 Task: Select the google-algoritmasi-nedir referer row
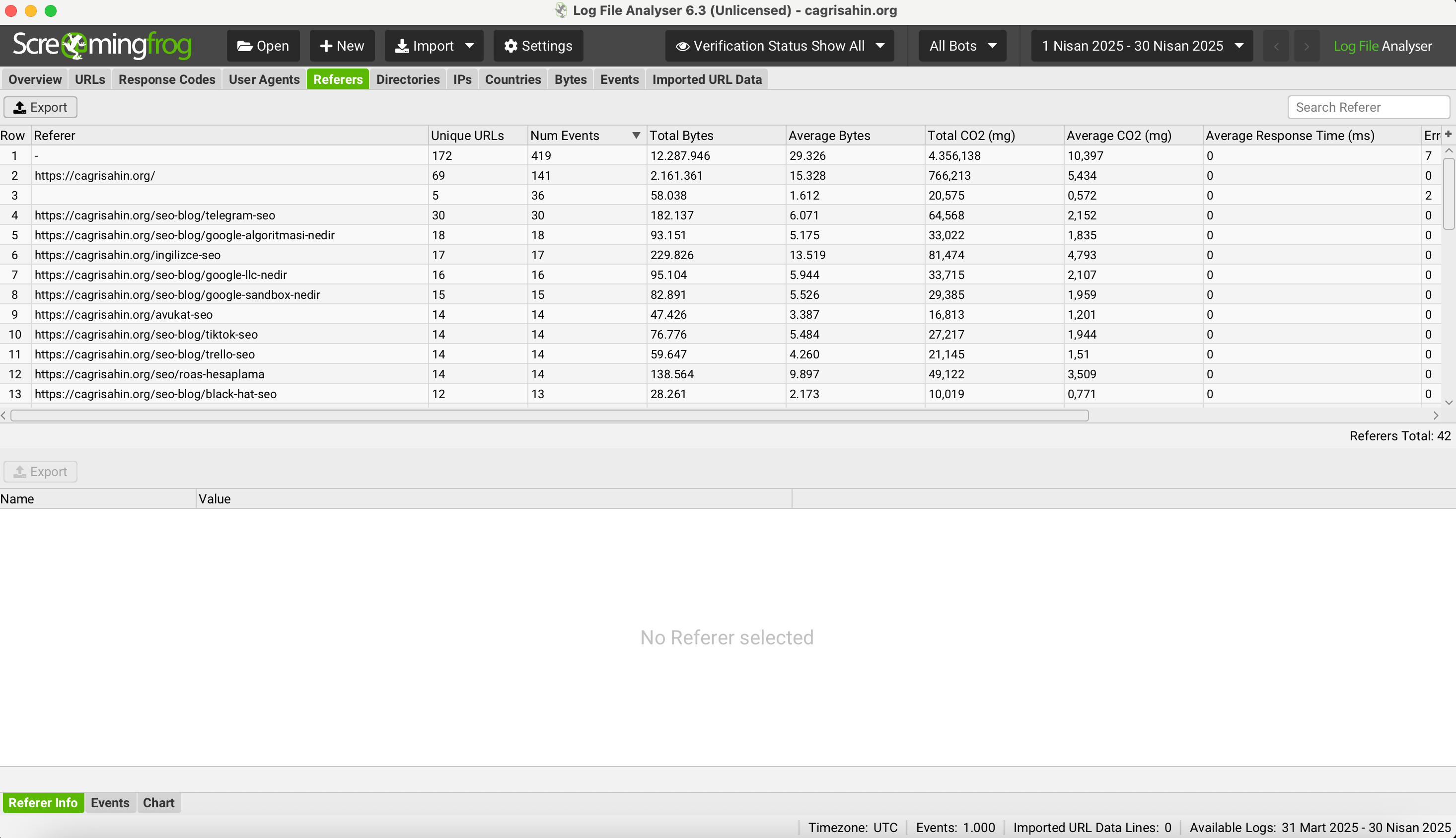720,235
